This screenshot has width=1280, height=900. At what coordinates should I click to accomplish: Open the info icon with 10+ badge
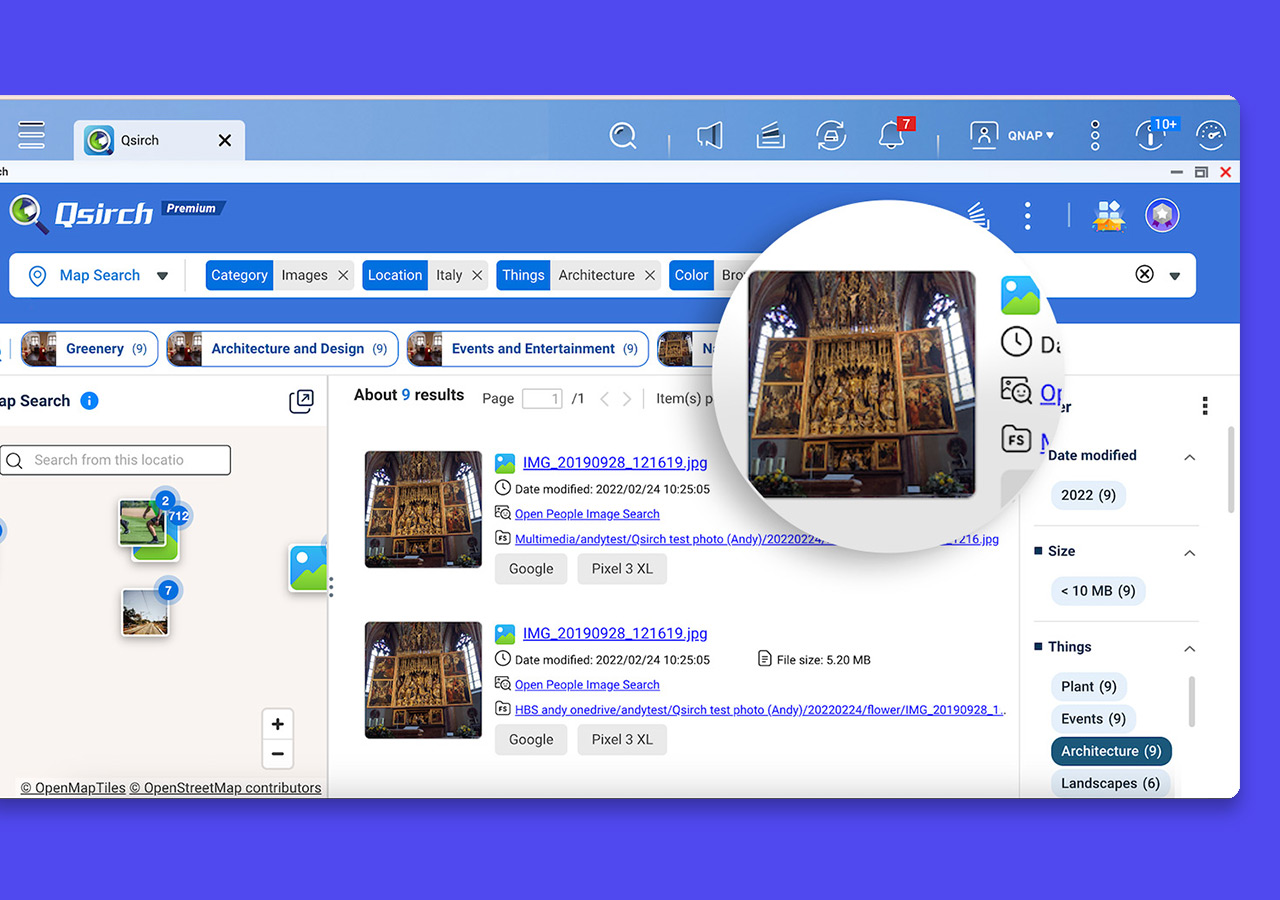click(1151, 134)
